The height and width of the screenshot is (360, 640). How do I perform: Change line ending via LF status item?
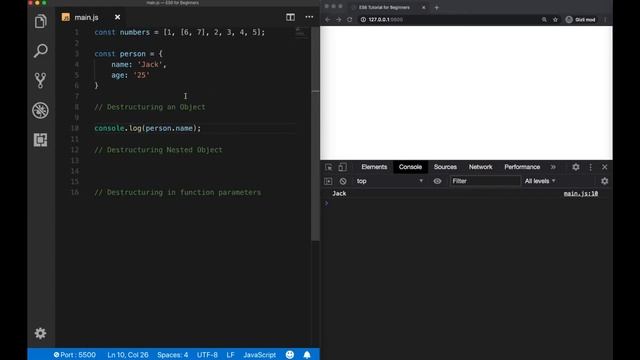point(230,355)
